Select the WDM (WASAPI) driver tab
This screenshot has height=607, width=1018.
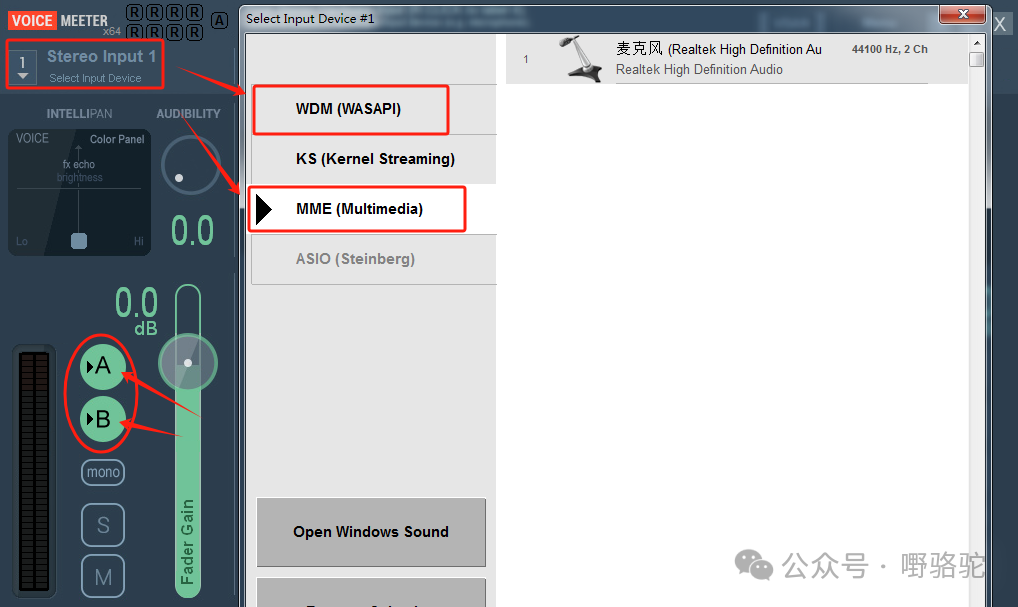point(348,109)
